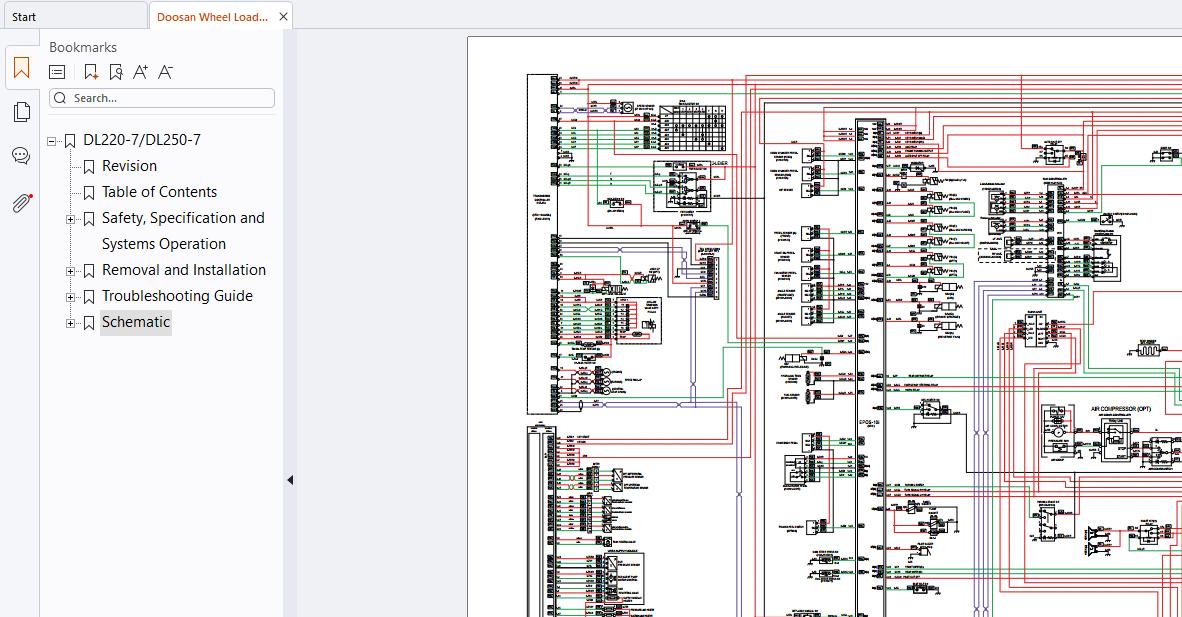Click the bookmarks Search field
1182x617 pixels.
pos(162,98)
